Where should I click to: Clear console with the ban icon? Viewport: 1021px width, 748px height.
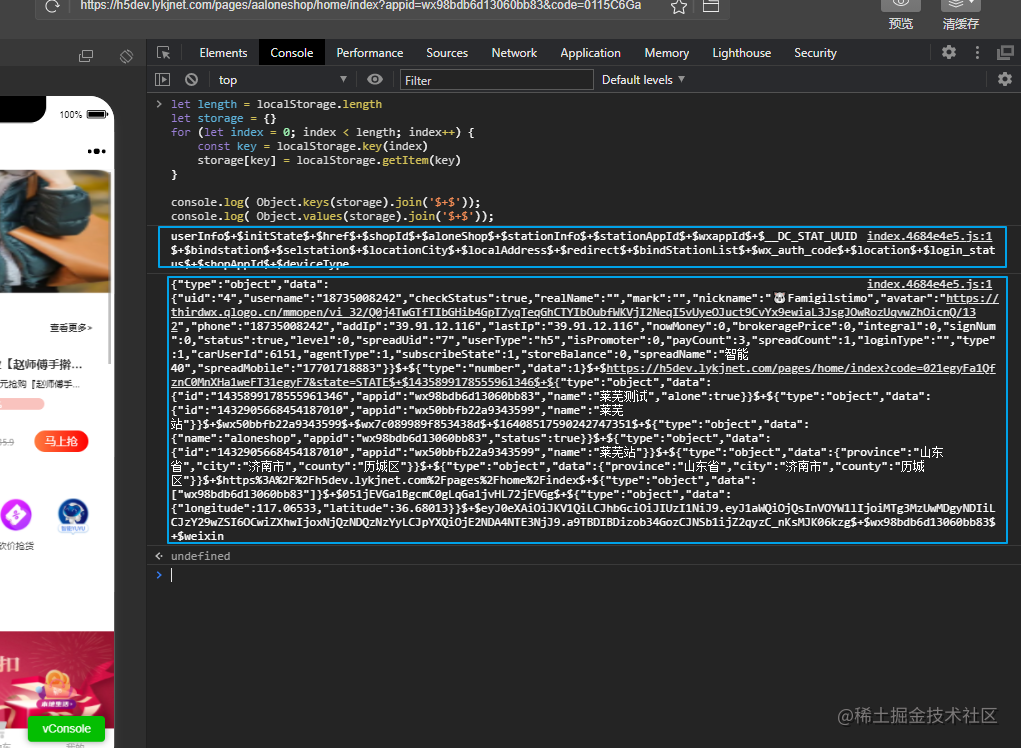(x=191, y=79)
